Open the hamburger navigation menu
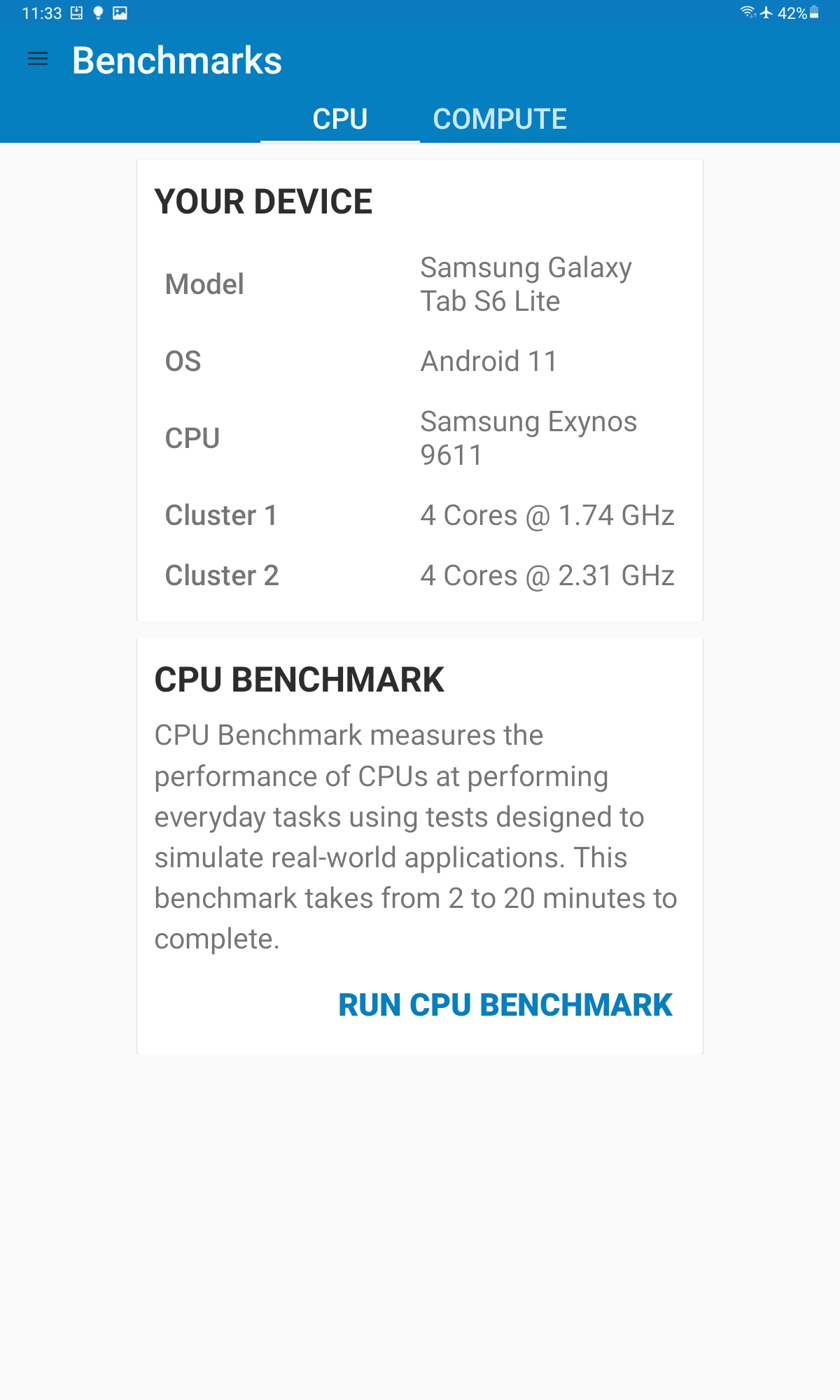Image resolution: width=840 pixels, height=1400 pixels. [38, 59]
